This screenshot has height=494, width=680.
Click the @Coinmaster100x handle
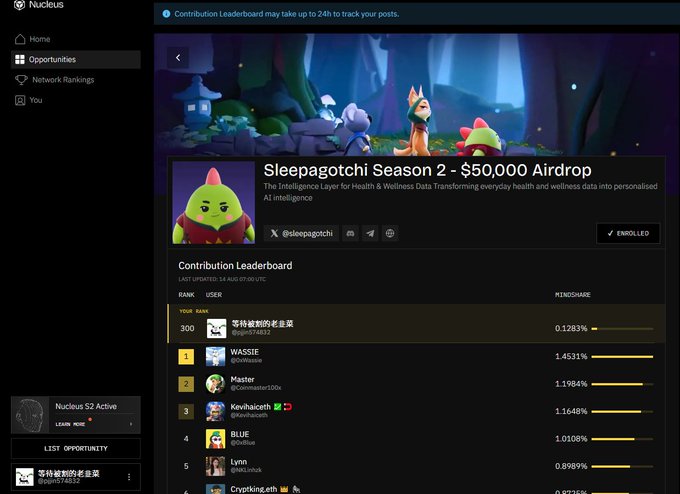[x=256, y=388]
